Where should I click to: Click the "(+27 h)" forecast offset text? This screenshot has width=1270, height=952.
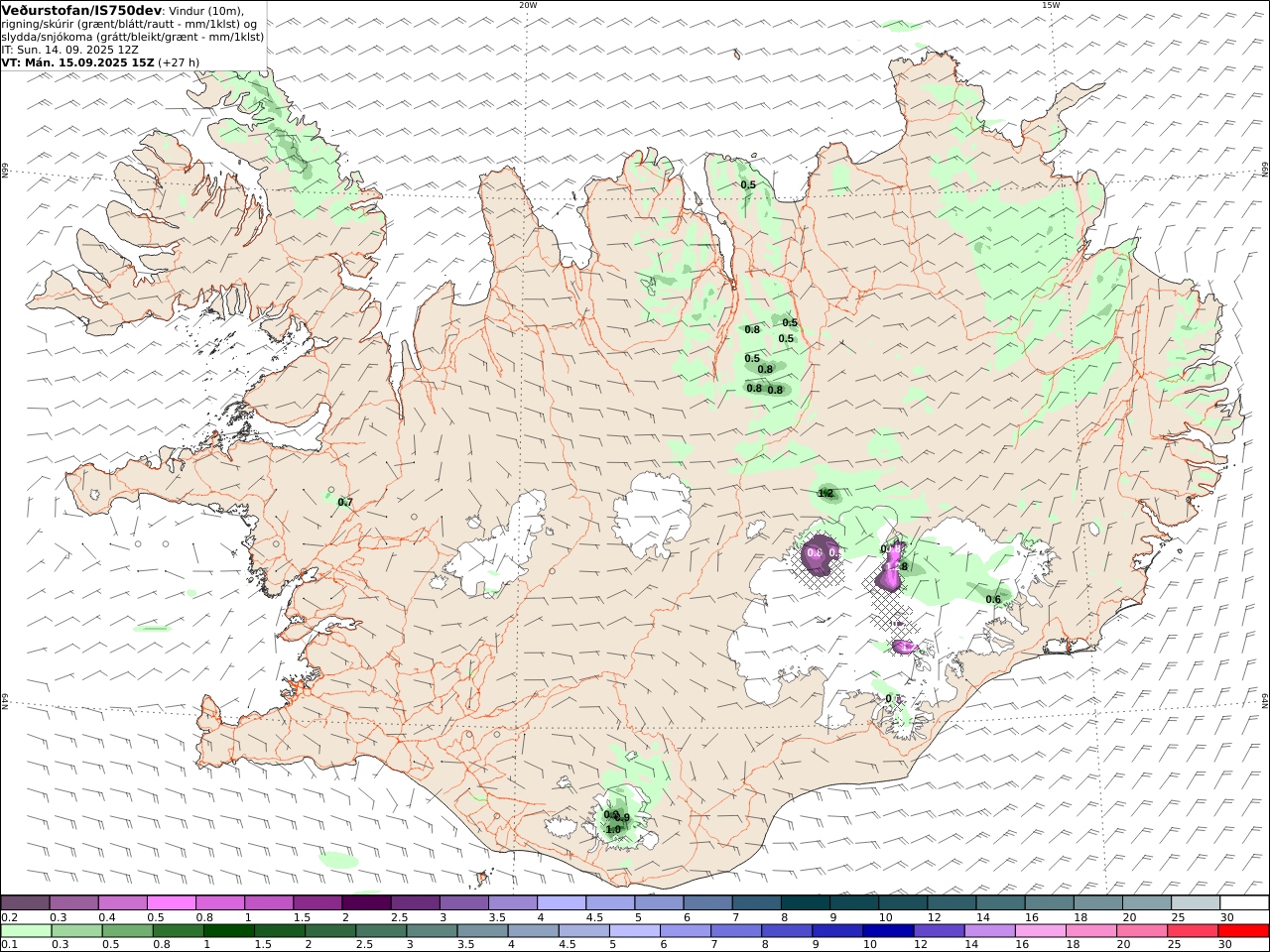coord(179,61)
